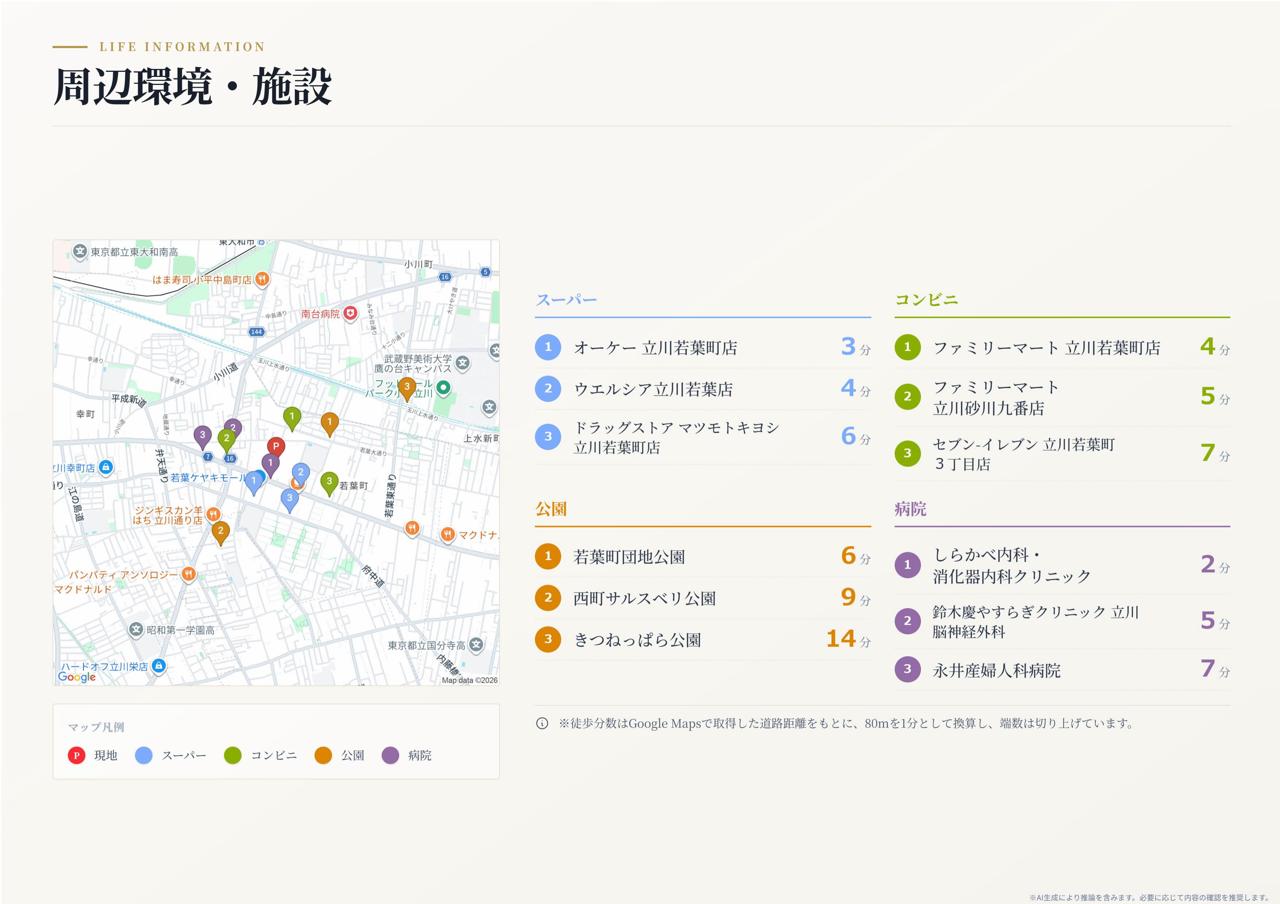Click badge 2 next to ファミリーマート 立川砂川九番店
Viewport: 1280px width, 904px height.
coord(907,397)
